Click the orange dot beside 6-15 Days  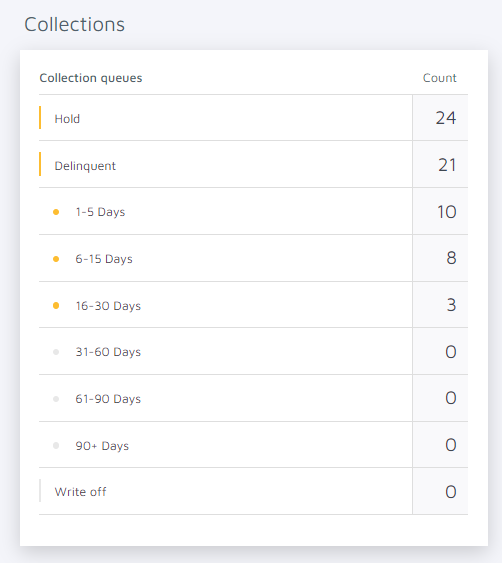(x=56, y=259)
